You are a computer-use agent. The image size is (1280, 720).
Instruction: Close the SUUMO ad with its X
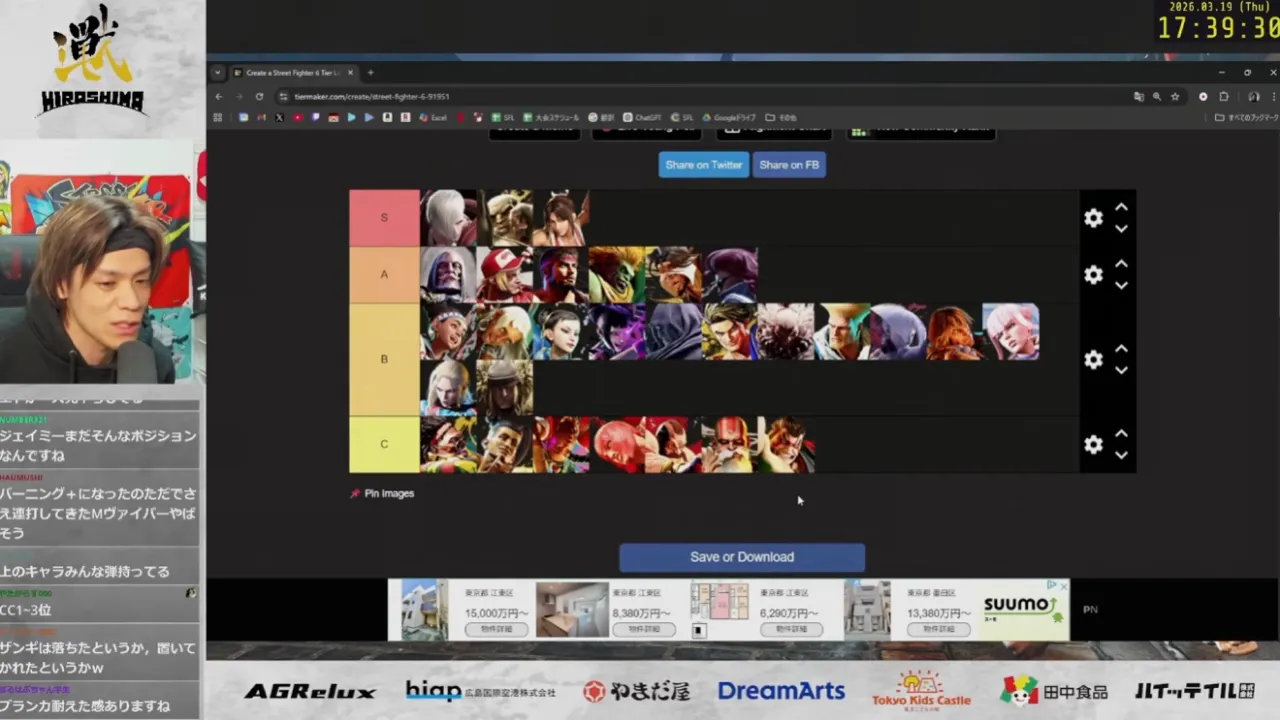[x=1063, y=586]
